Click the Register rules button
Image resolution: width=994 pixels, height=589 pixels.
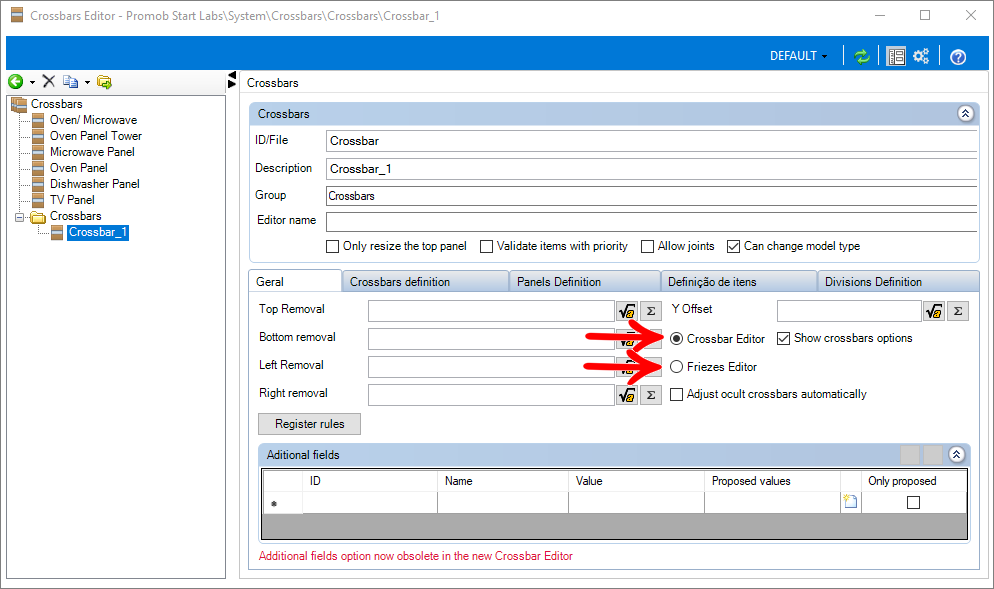pos(309,424)
